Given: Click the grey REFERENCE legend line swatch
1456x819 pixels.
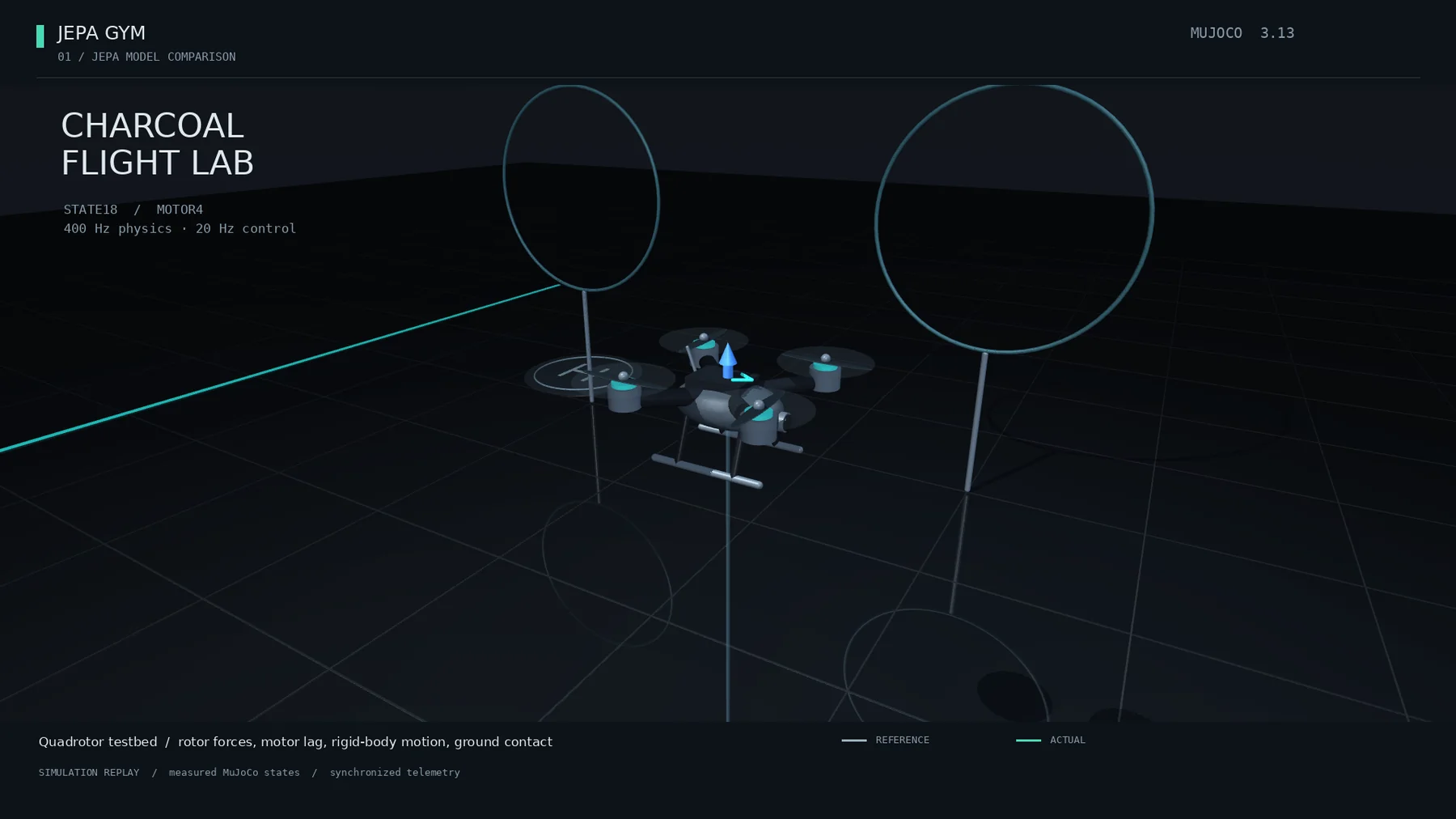Looking at the screenshot, I should pyautogui.click(x=853, y=740).
